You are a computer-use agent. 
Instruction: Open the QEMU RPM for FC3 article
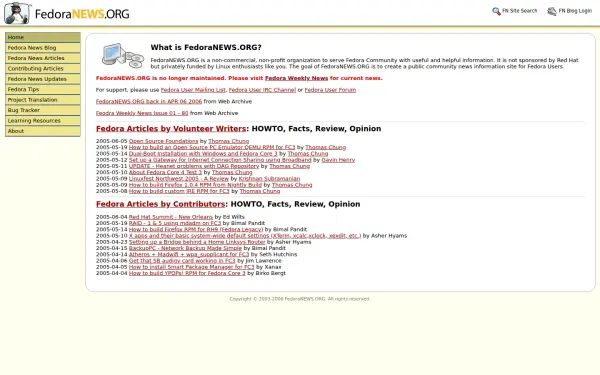(212, 147)
